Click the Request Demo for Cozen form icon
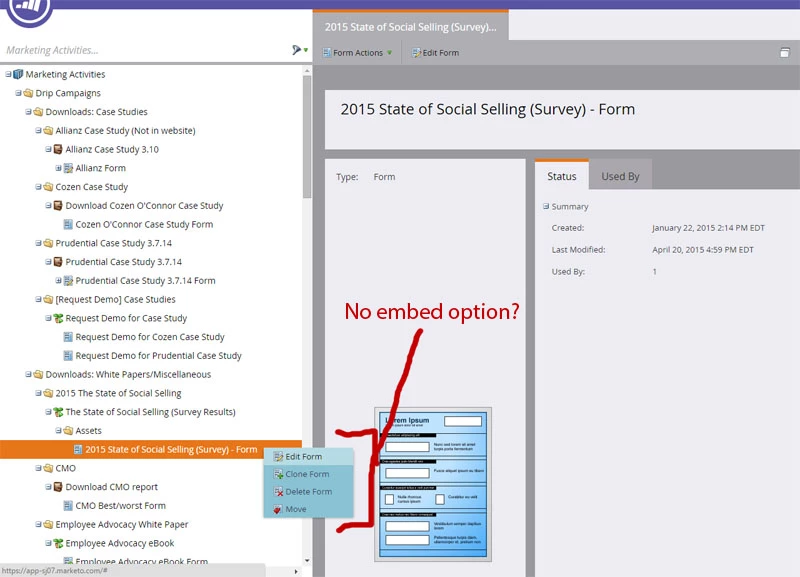800x577 pixels. tap(68, 337)
